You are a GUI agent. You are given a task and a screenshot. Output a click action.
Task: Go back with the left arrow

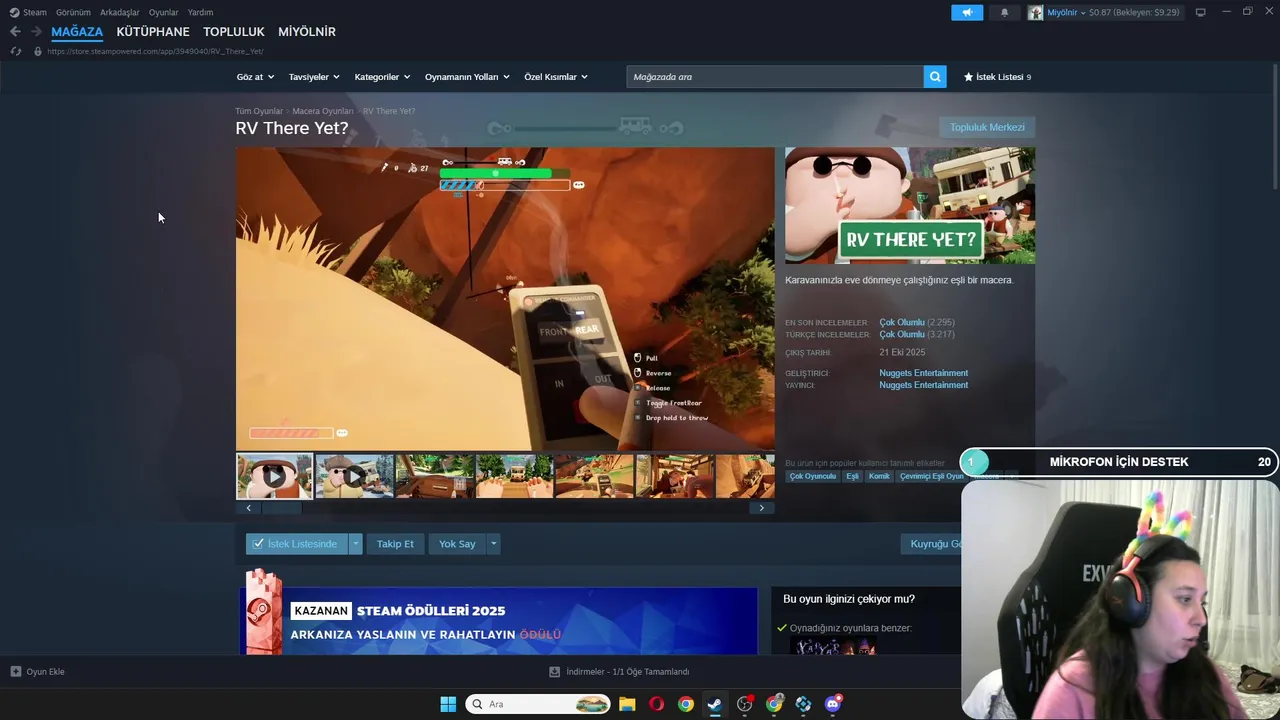click(x=15, y=32)
